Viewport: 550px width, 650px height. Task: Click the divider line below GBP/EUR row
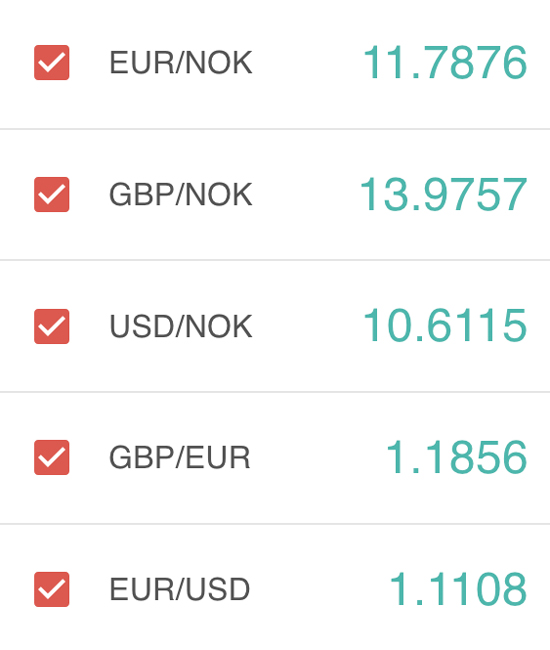[x=275, y=524]
